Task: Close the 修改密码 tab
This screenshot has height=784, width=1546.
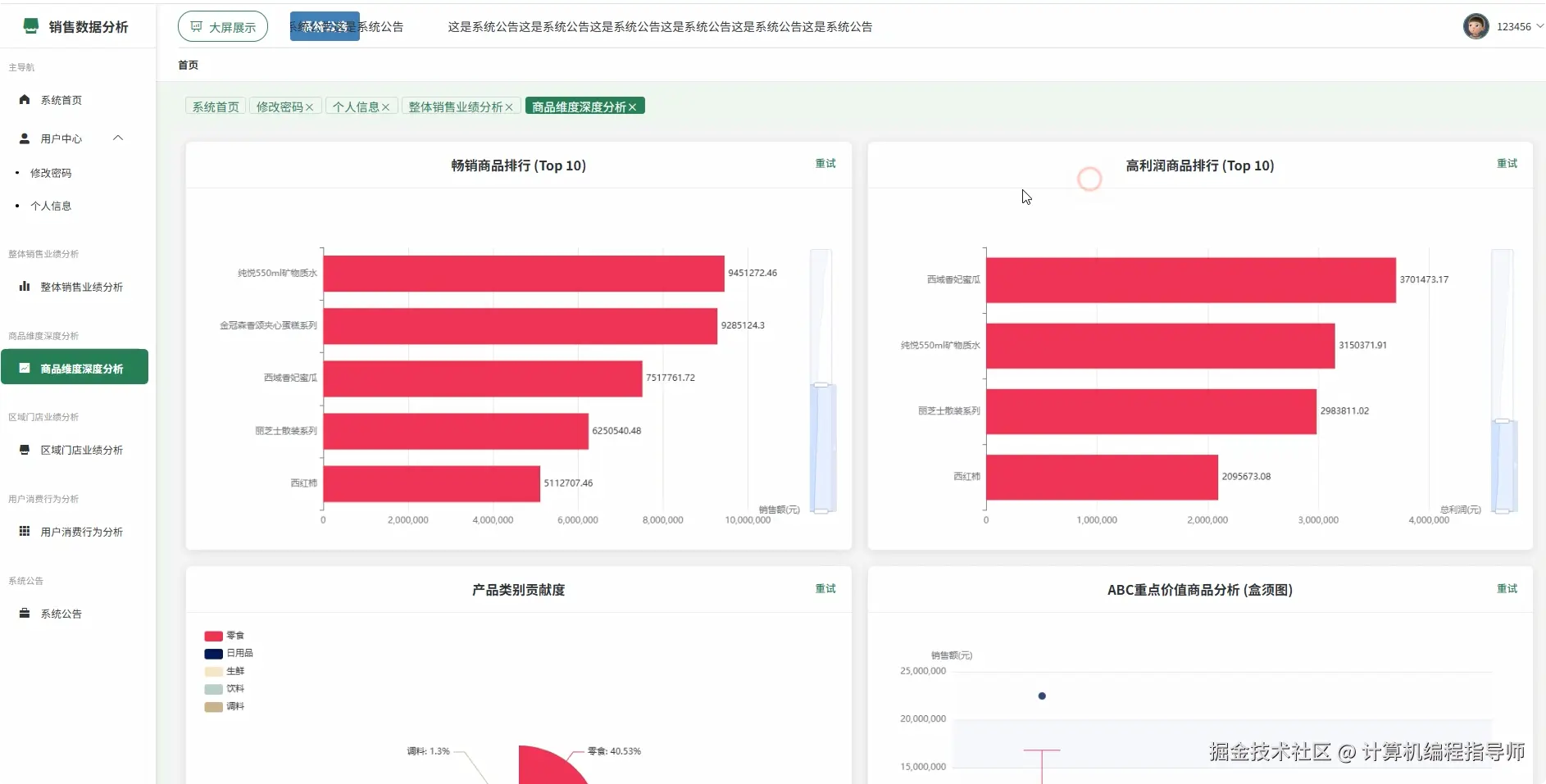Action: tap(309, 107)
